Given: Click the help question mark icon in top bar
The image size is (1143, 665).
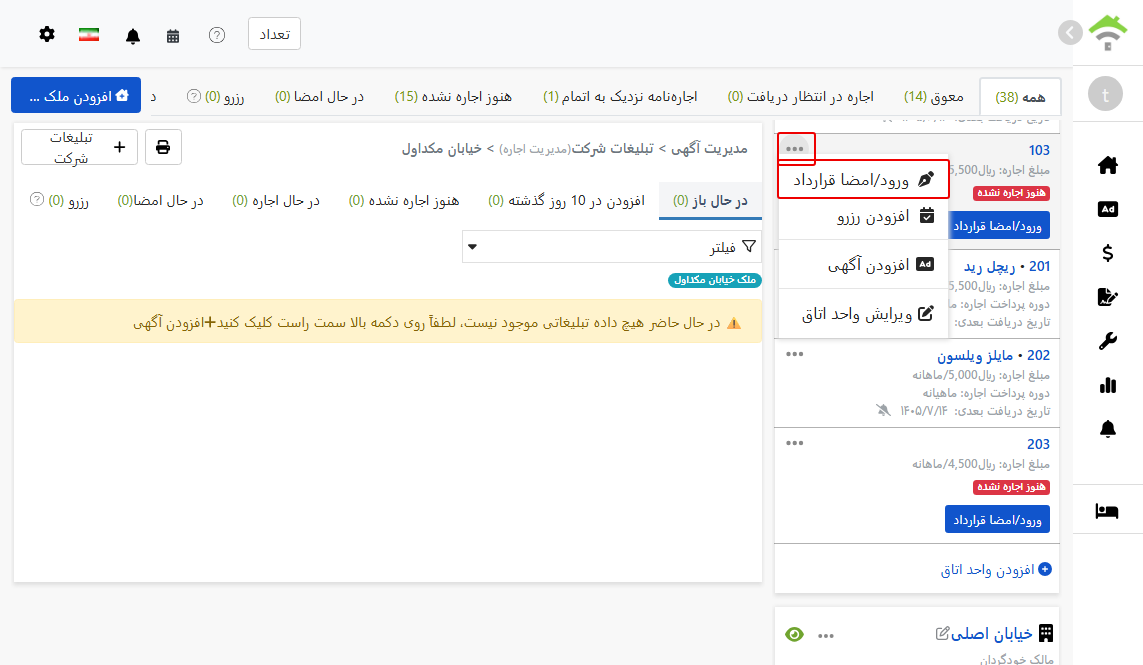Looking at the screenshot, I should pyautogui.click(x=216, y=35).
